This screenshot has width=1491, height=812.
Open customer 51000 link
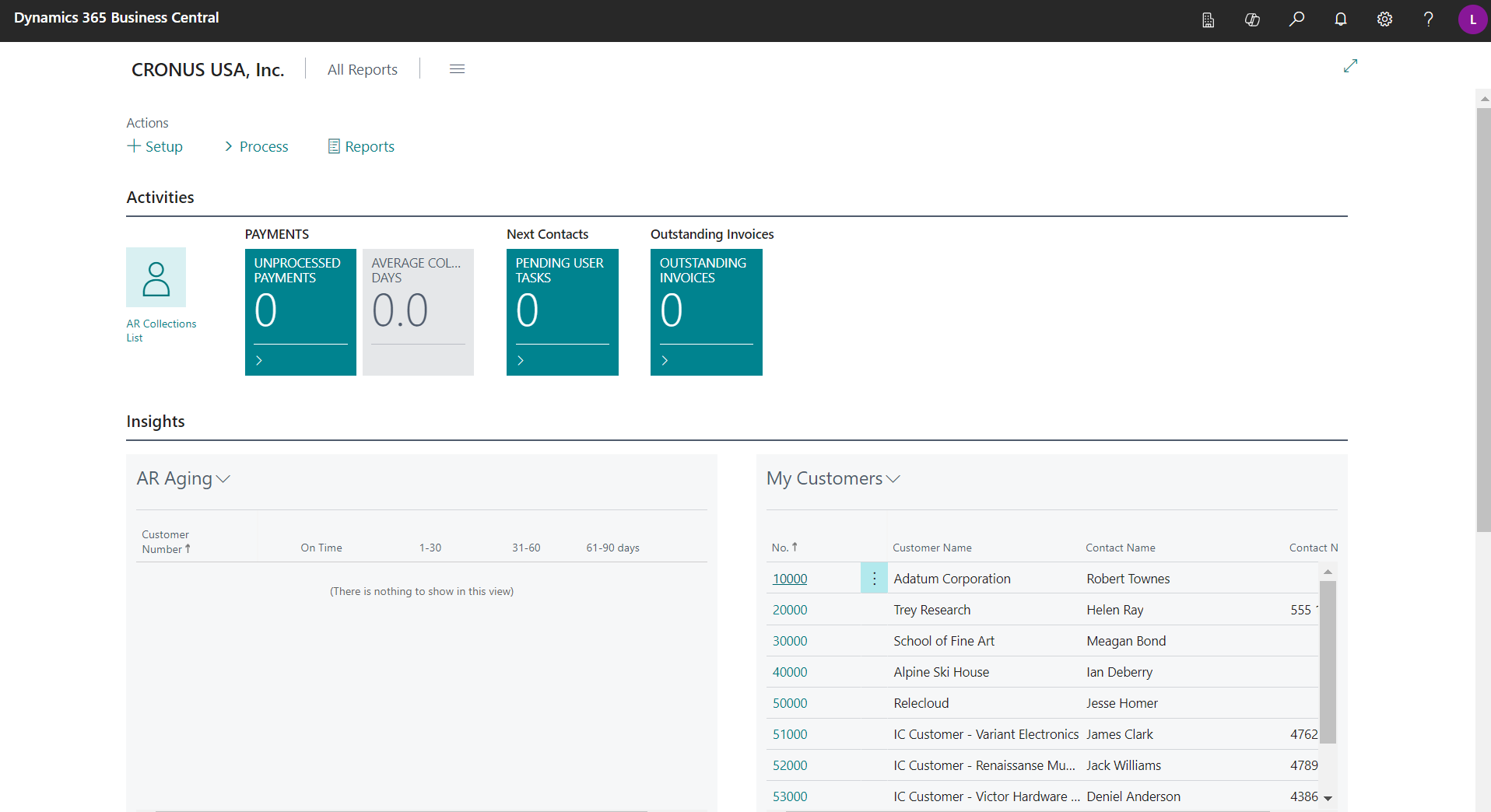pyautogui.click(x=790, y=734)
